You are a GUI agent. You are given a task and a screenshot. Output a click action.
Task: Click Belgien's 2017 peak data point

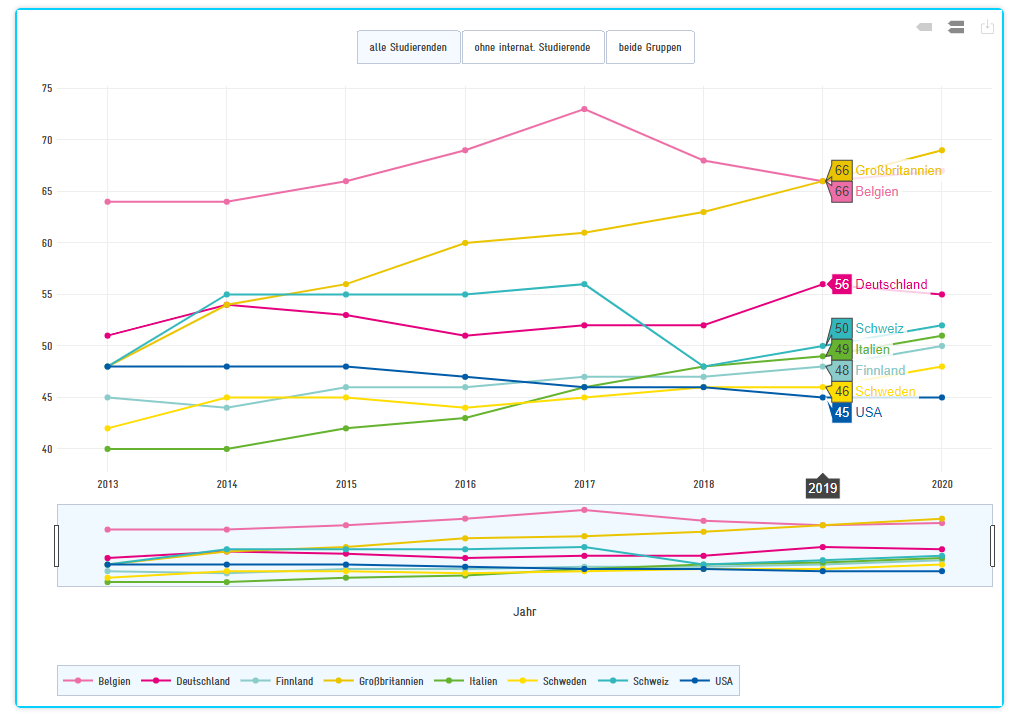point(584,109)
